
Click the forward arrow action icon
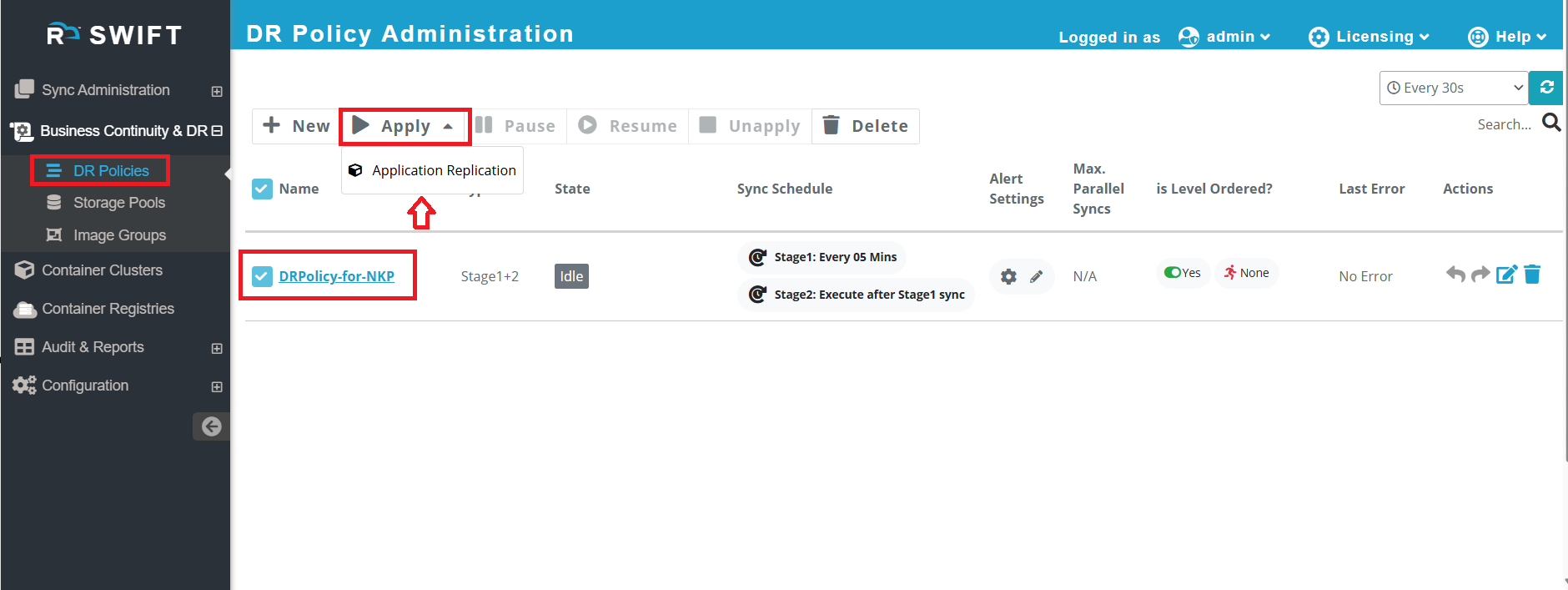tap(1480, 274)
